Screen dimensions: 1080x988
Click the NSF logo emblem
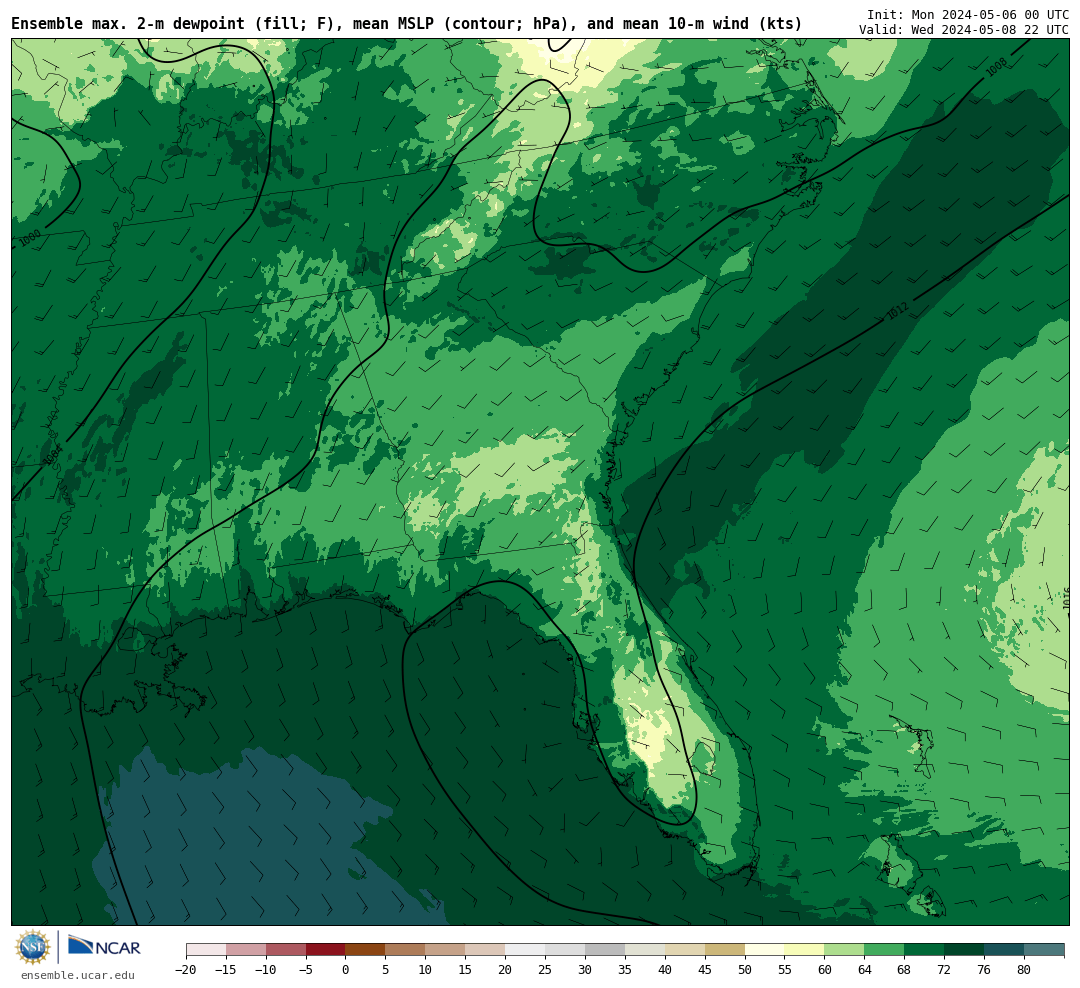pos(33,947)
